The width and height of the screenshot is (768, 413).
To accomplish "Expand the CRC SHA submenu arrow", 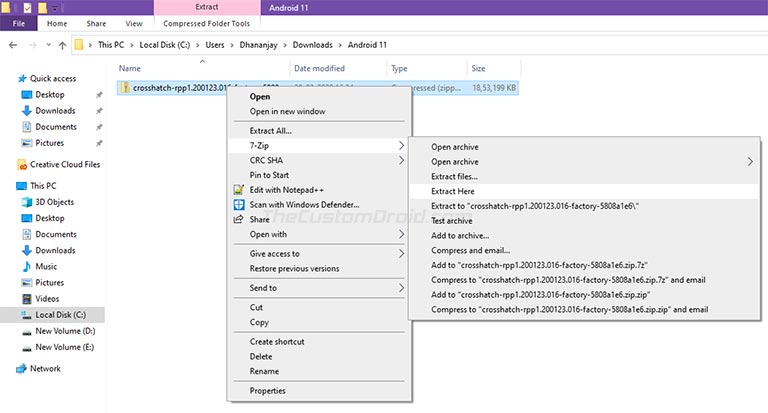I will click(x=401, y=160).
